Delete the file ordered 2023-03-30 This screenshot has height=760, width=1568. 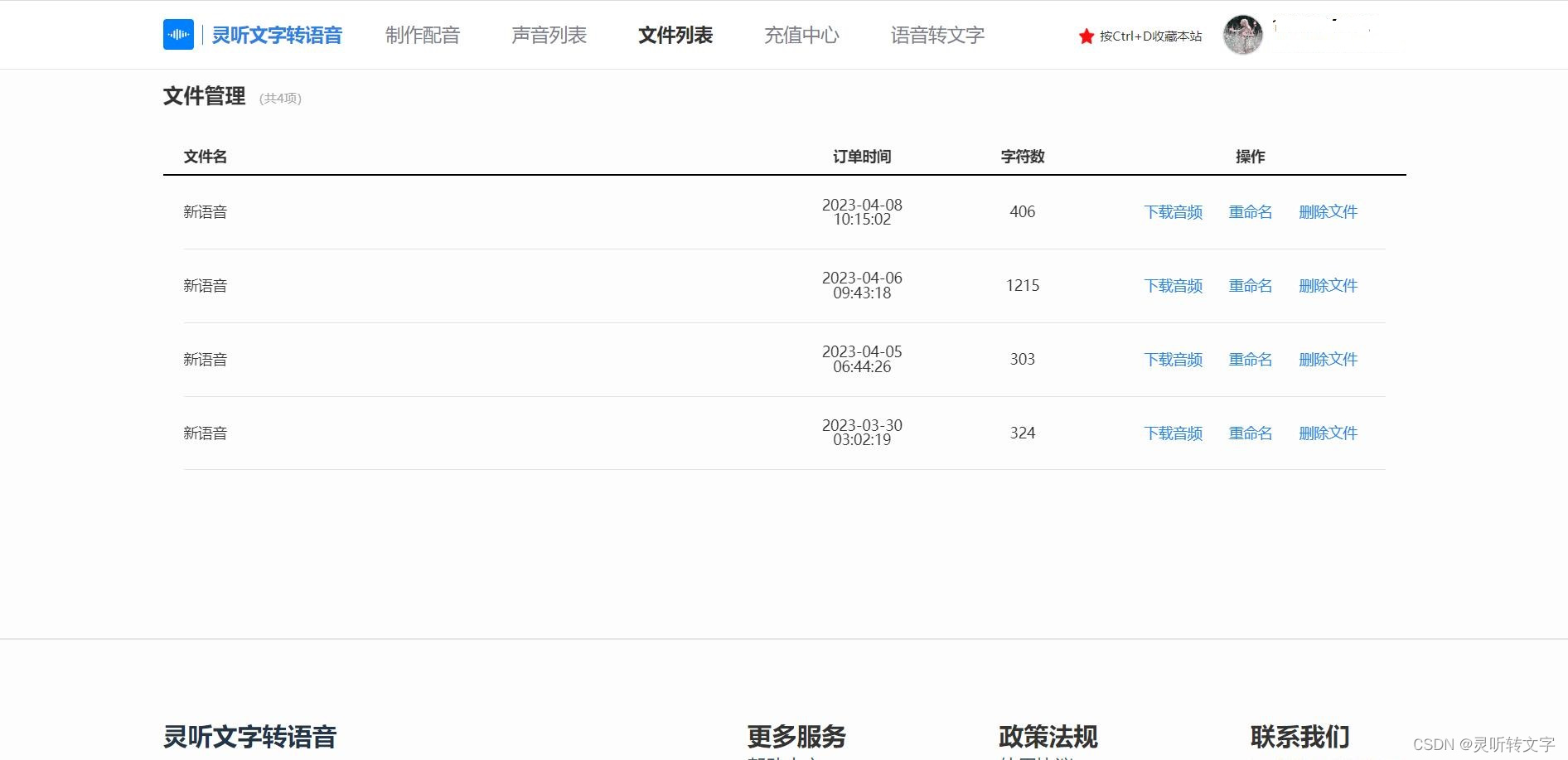1328,433
